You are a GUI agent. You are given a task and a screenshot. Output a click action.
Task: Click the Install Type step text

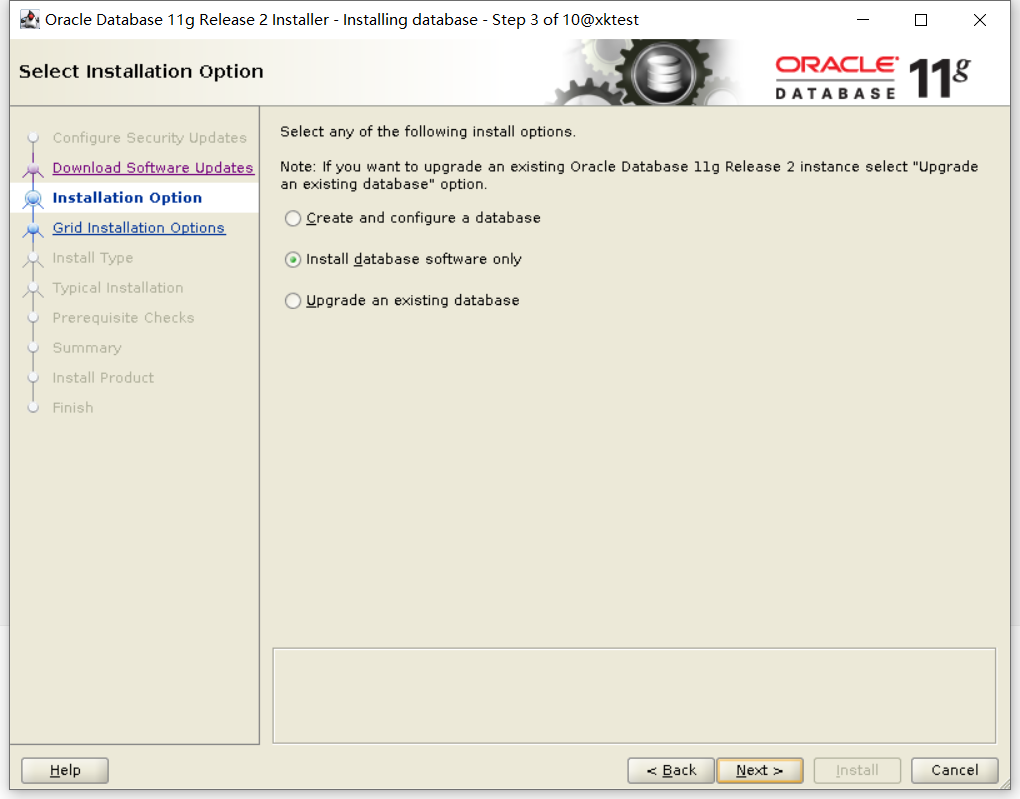(x=92, y=258)
